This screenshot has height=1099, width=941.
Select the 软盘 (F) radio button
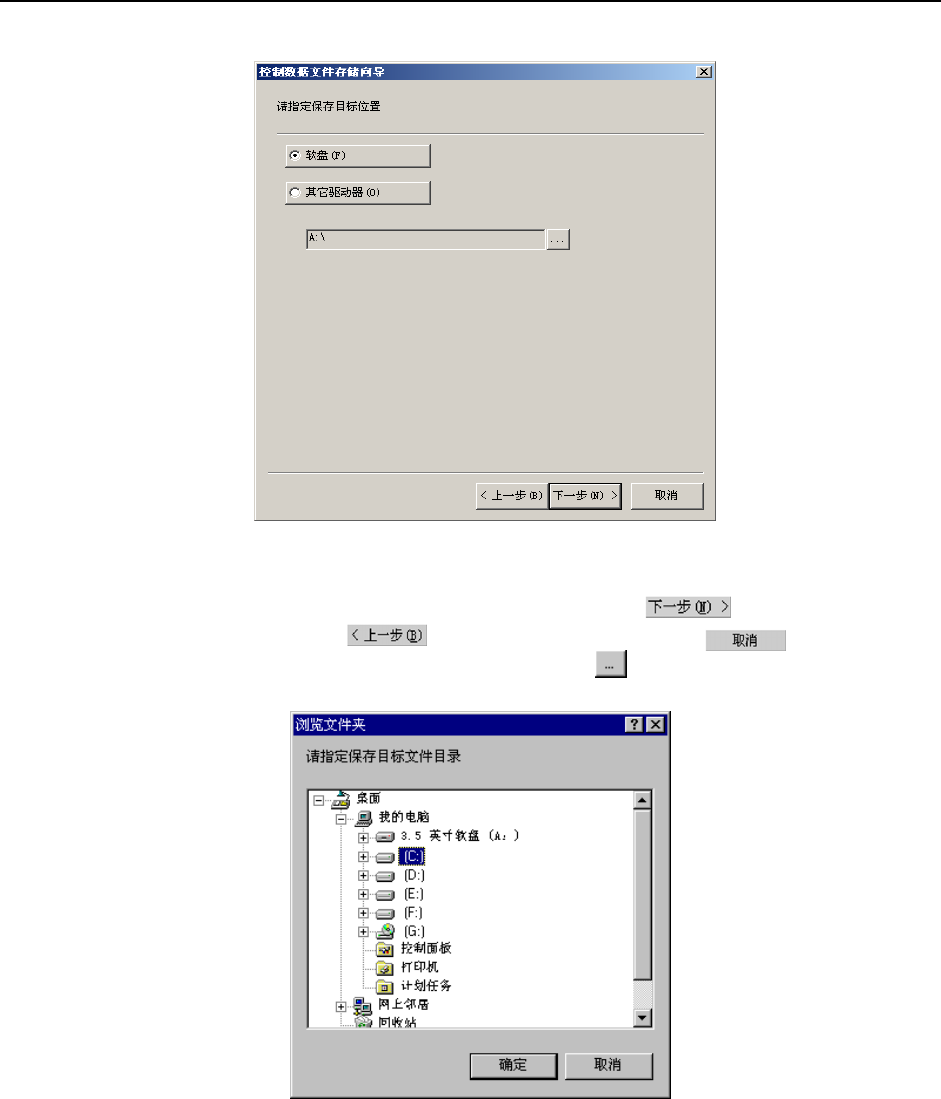point(295,156)
